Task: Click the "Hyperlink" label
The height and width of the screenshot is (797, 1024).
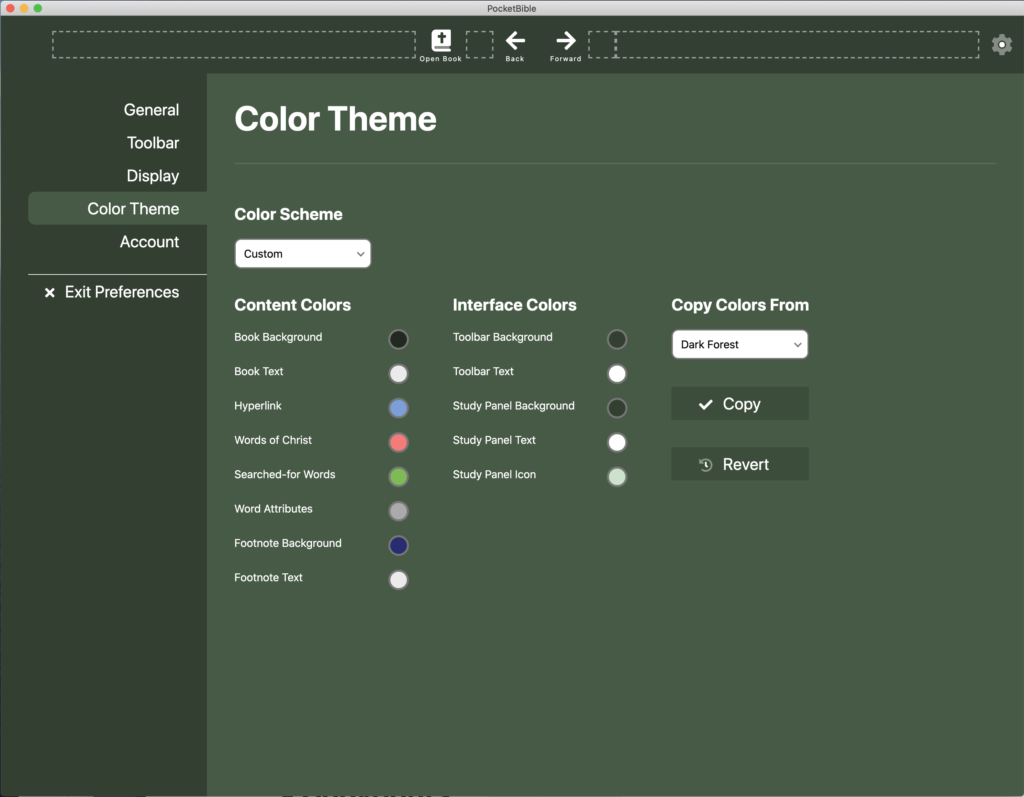Action: pos(258,406)
